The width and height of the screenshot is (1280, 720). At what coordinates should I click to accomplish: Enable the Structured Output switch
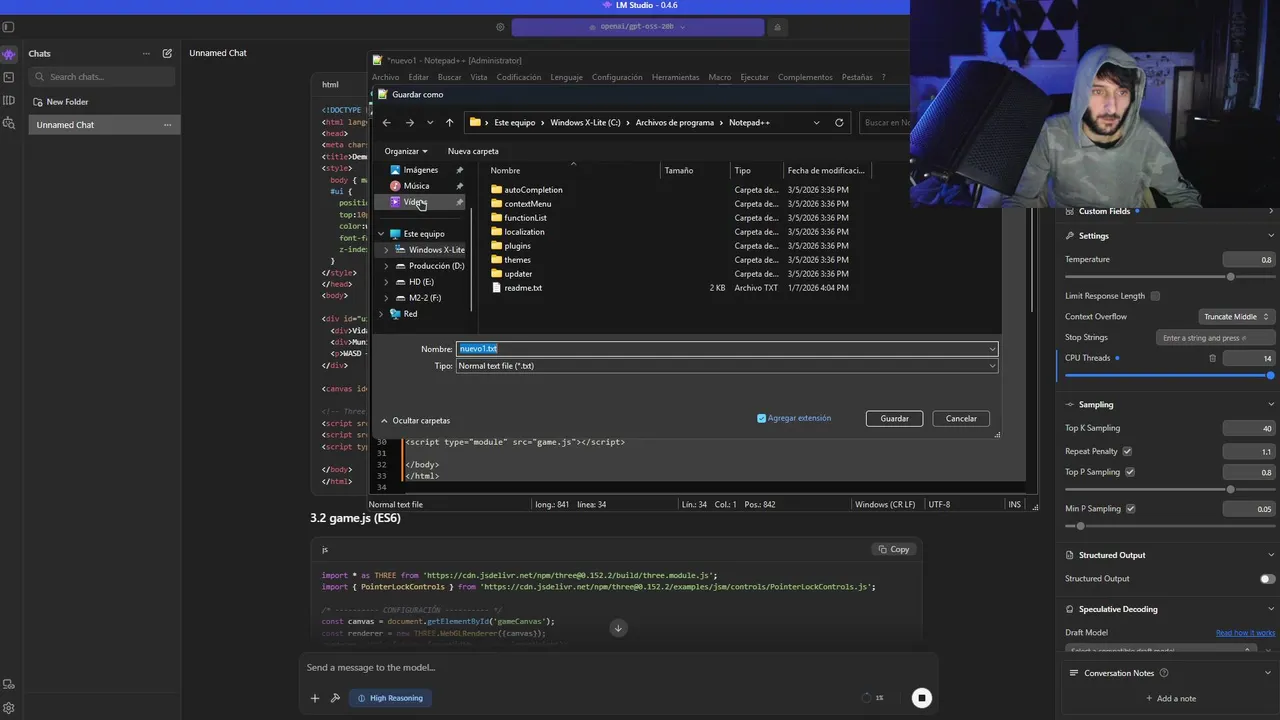click(x=1267, y=579)
